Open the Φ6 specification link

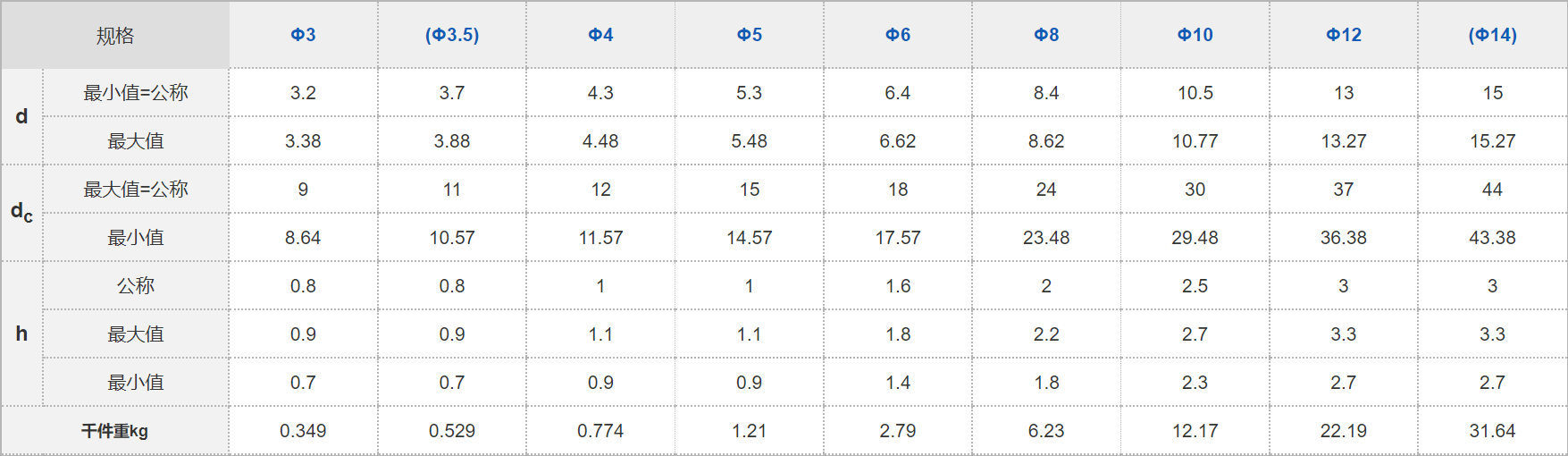tap(898, 35)
